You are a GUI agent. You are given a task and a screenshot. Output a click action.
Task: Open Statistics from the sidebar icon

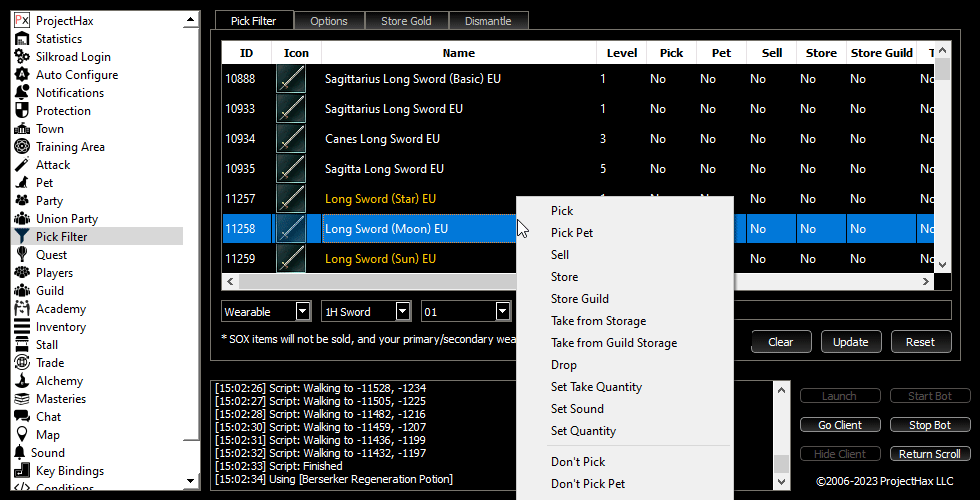21,39
